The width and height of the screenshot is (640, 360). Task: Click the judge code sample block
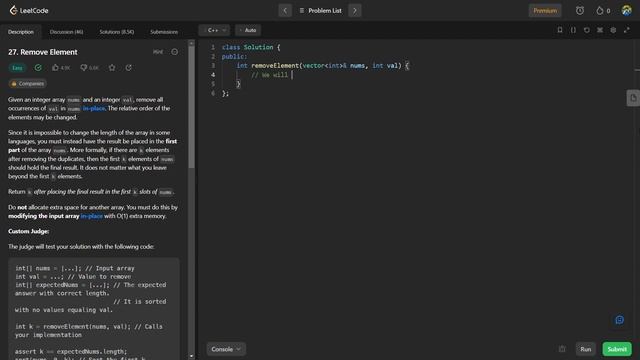click(94, 309)
